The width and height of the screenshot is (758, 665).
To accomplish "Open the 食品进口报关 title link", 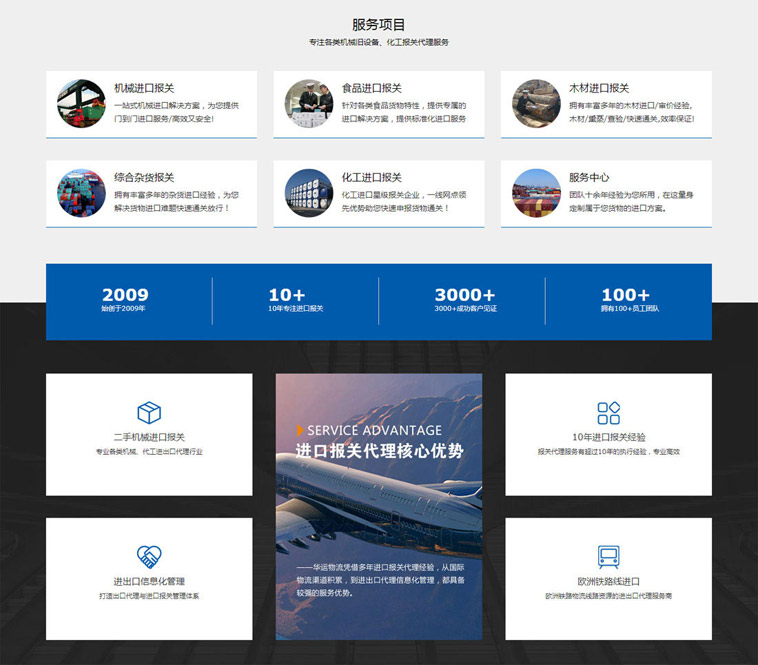I will click(x=372, y=88).
